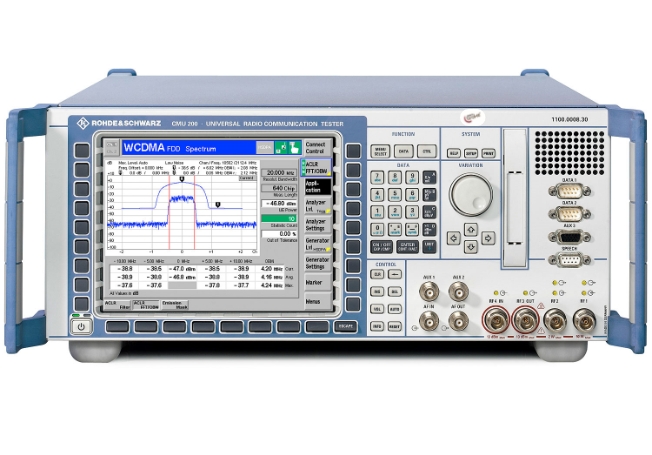
Task: Click the CLR control key
Action: pos(377,274)
